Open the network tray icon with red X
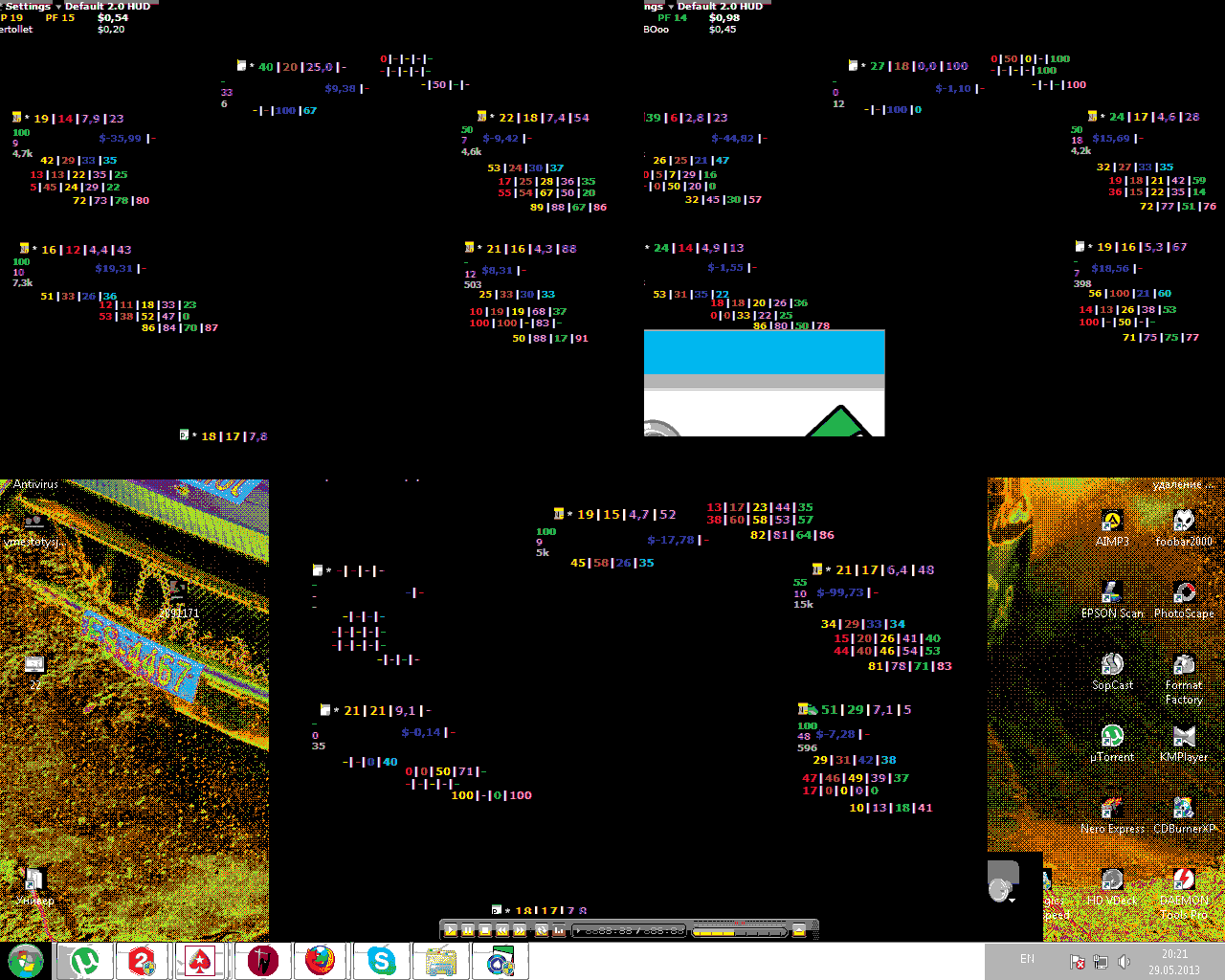Viewport: 1225px width, 980px height. 1078,962
